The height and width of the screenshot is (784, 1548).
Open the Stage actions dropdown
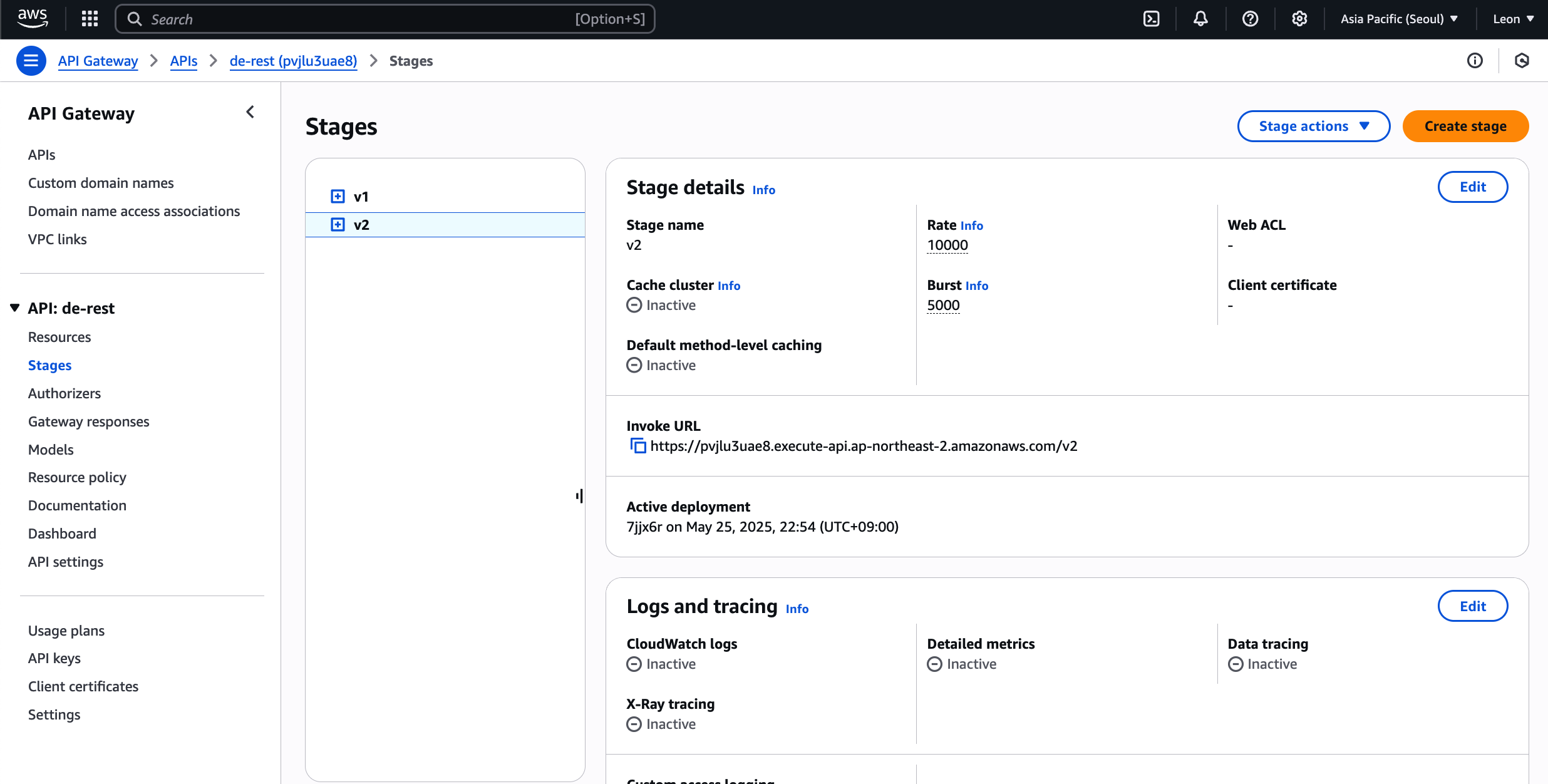coord(1313,126)
